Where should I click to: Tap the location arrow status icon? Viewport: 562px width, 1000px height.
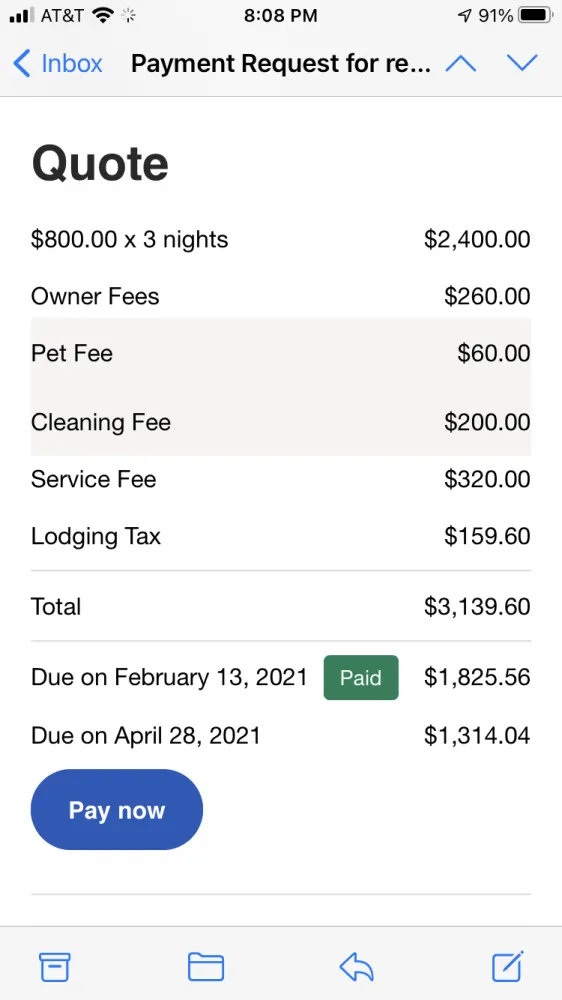click(465, 16)
